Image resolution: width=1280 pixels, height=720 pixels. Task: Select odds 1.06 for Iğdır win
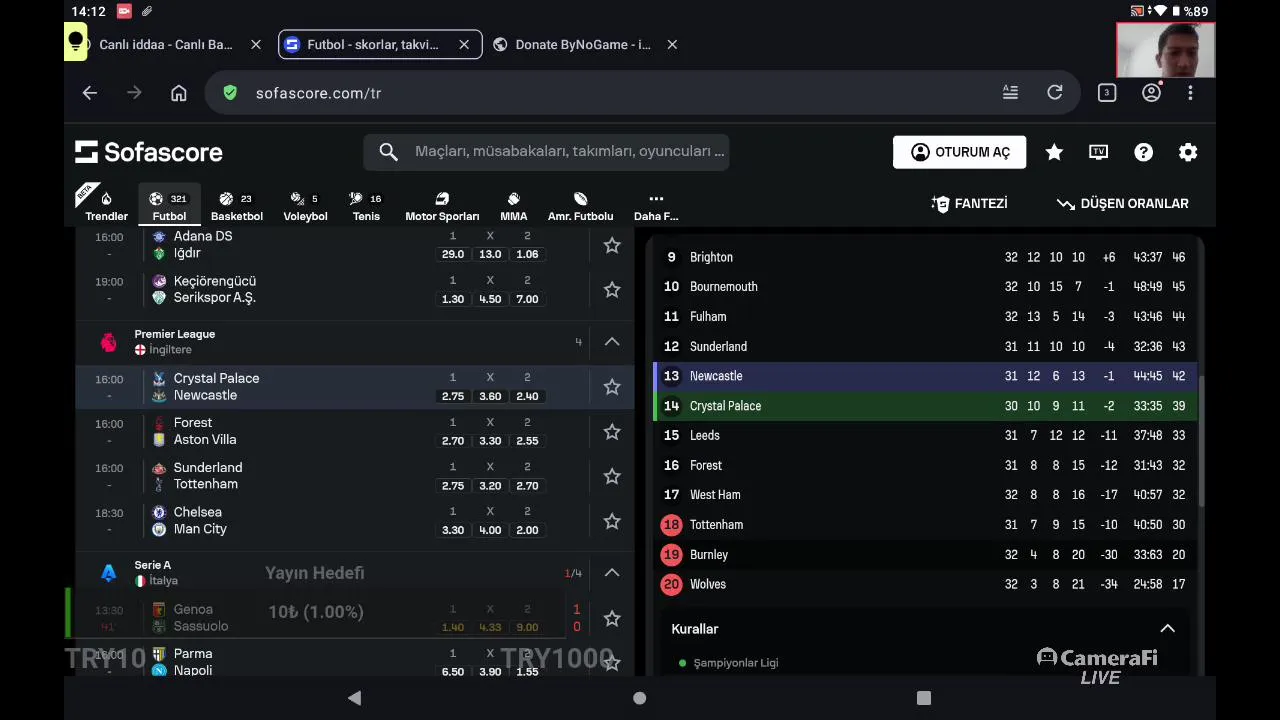point(527,254)
